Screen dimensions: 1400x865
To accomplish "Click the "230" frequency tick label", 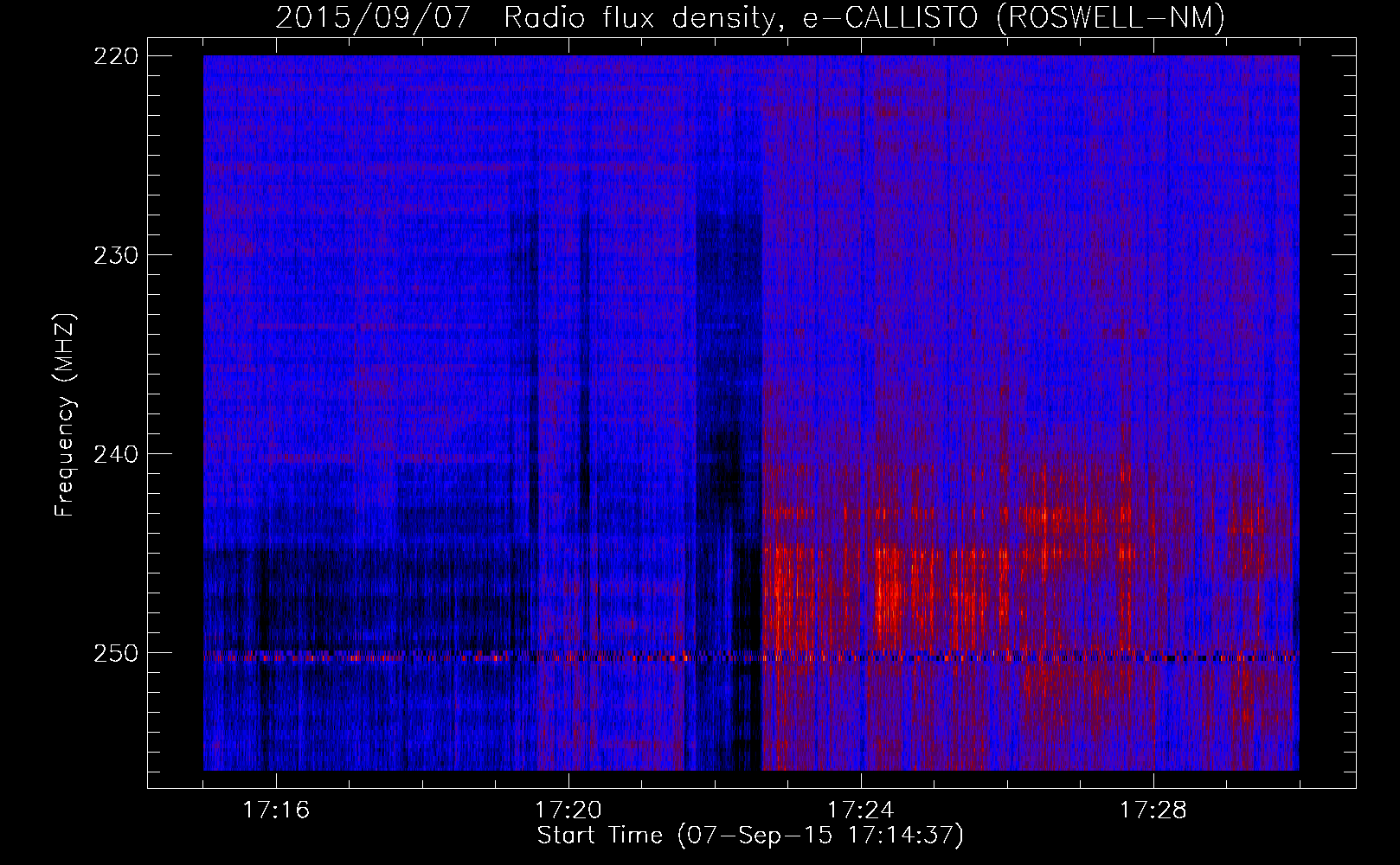I will click(115, 255).
